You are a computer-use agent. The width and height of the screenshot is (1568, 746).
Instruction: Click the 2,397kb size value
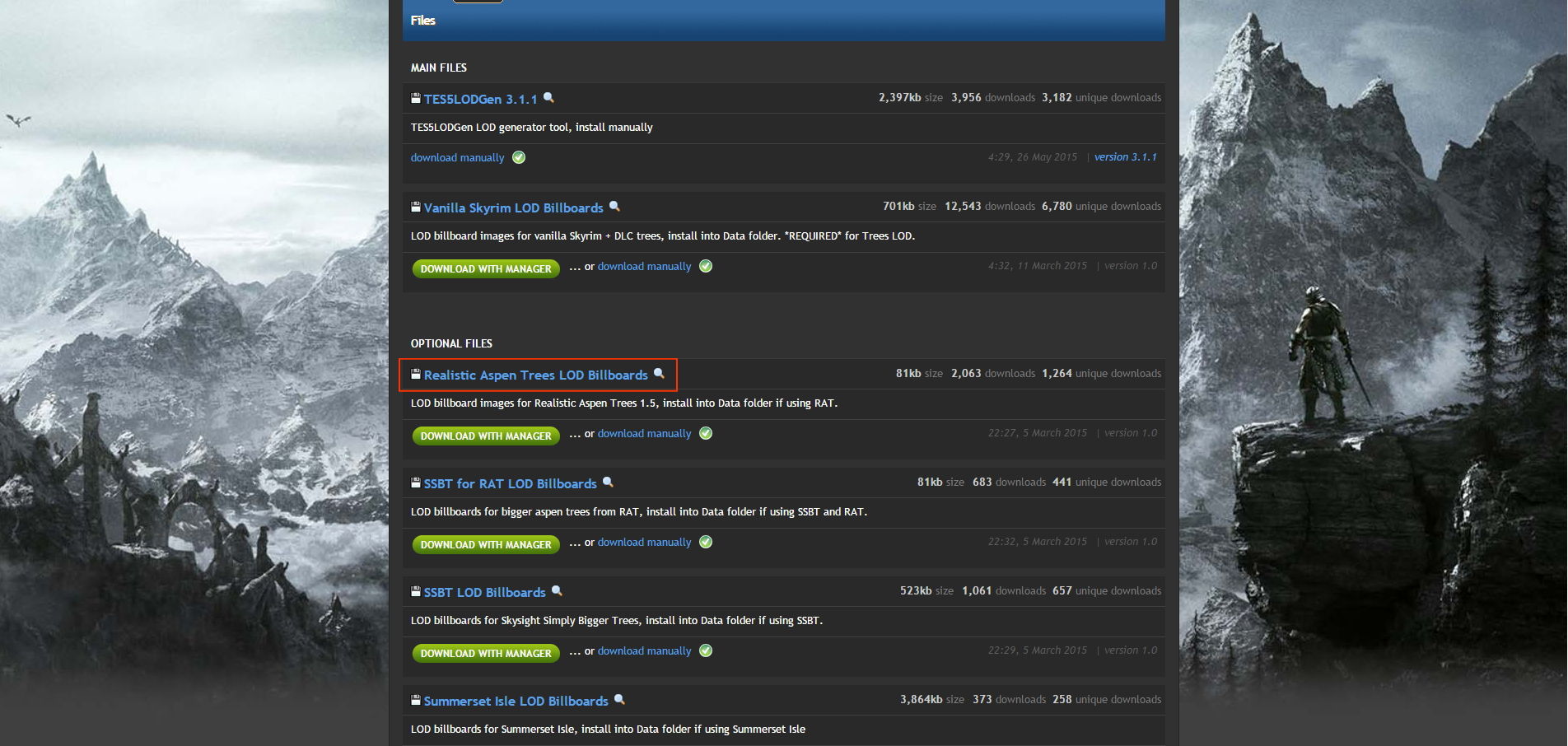coord(900,97)
